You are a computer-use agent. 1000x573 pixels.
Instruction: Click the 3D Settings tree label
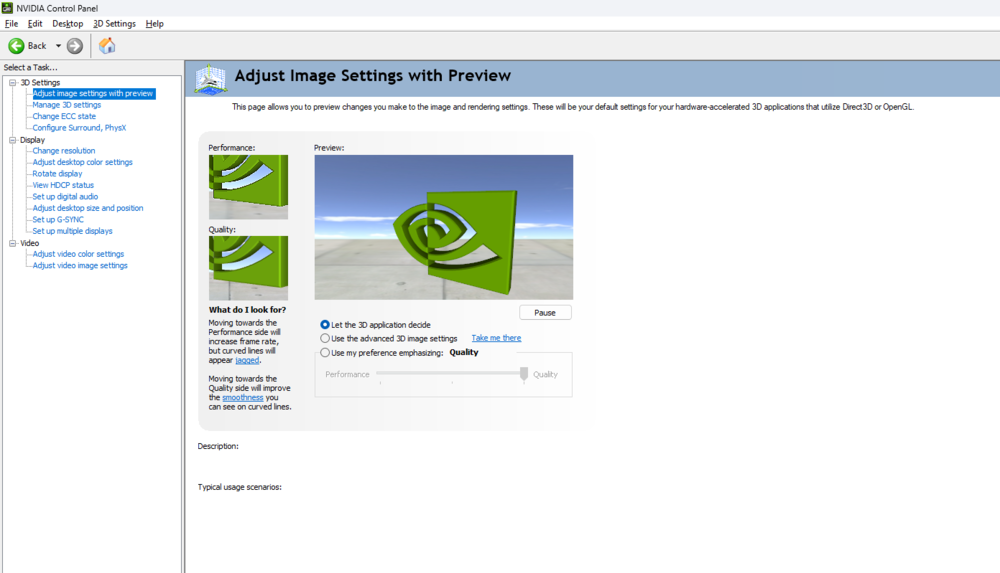click(x=40, y=82)
